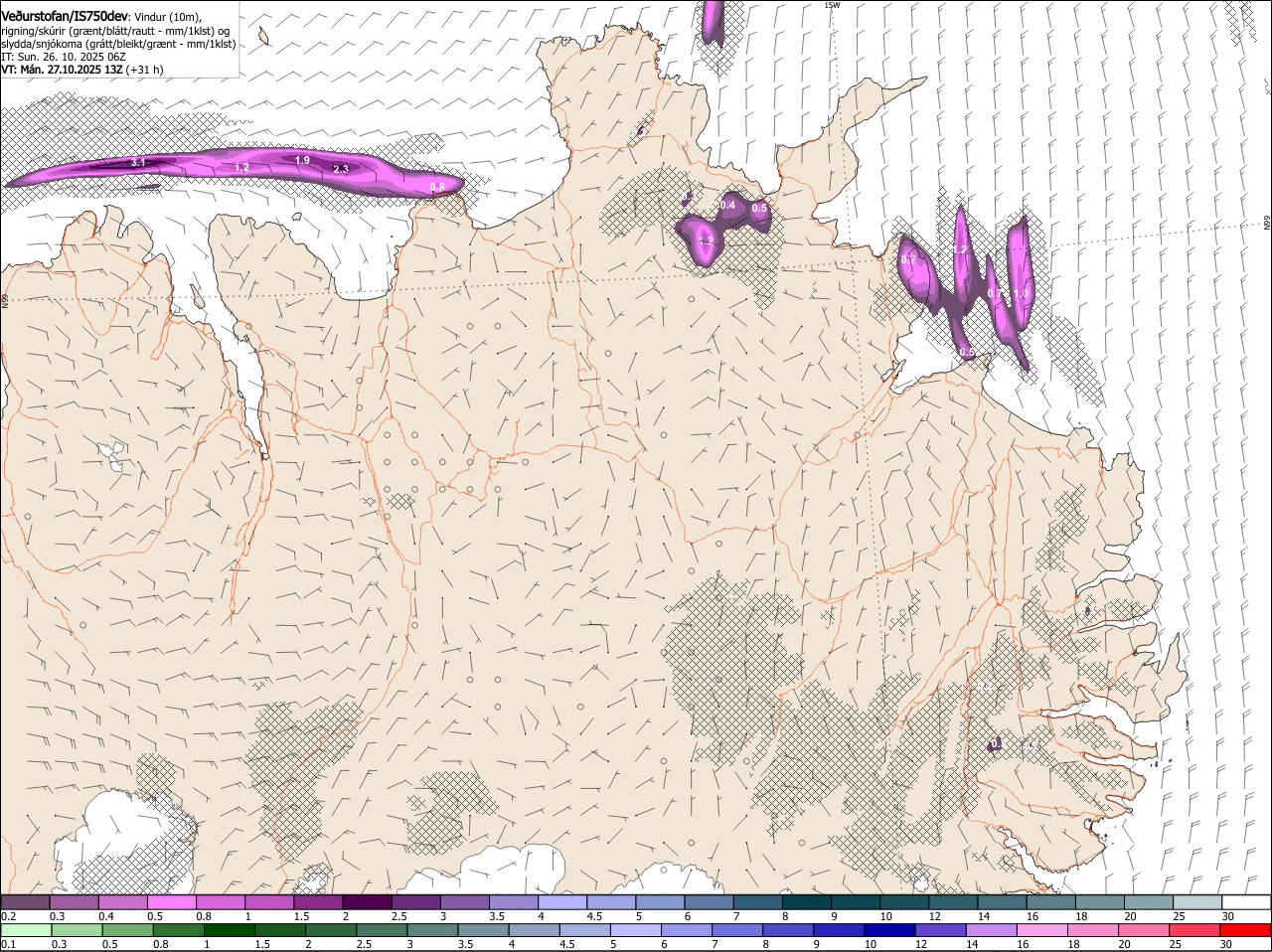Viewport: 1272px width, 952px height.
Task: Click the 3.1 value in snow band
Action: (x=139, y=162)
